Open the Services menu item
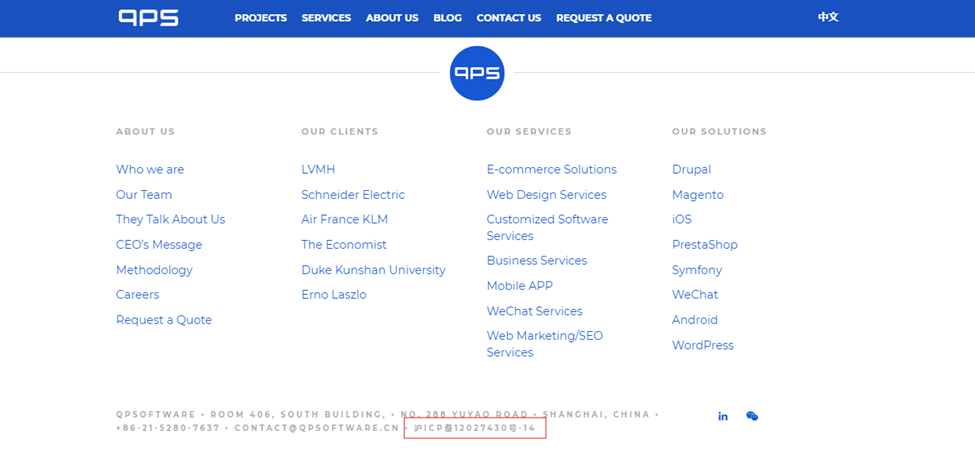This screenshot has height=461, width=975. pyautogui.click(x=326, y=18)
